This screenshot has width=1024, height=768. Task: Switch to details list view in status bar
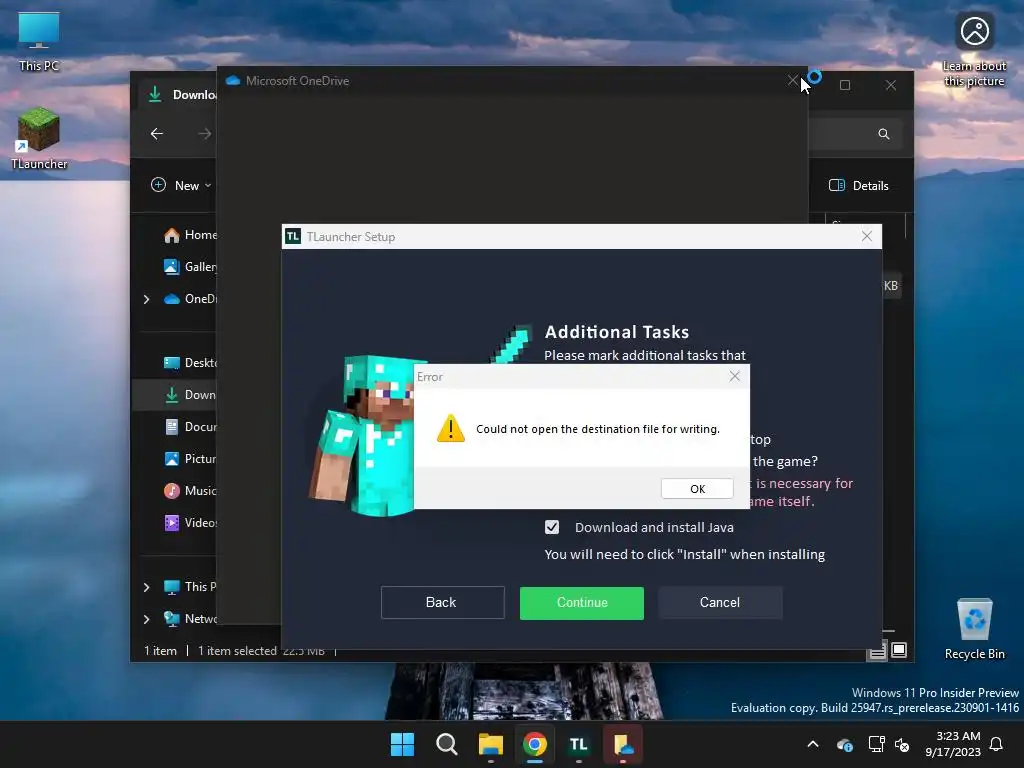point(878,650)
